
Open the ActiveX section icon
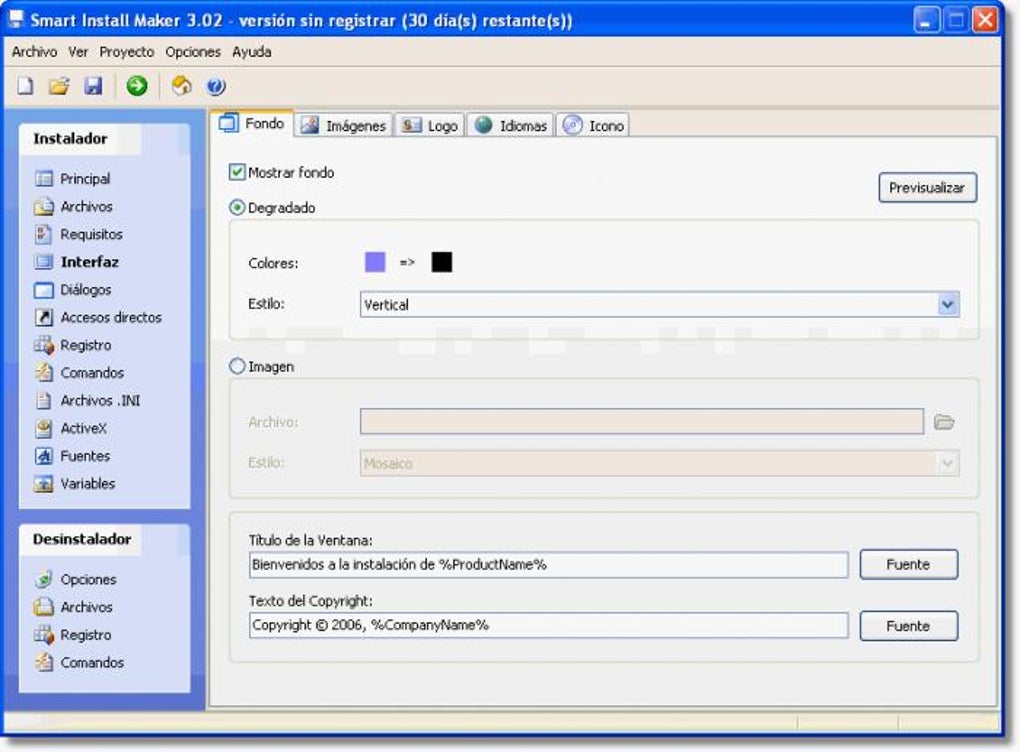[x=44, y=428]
